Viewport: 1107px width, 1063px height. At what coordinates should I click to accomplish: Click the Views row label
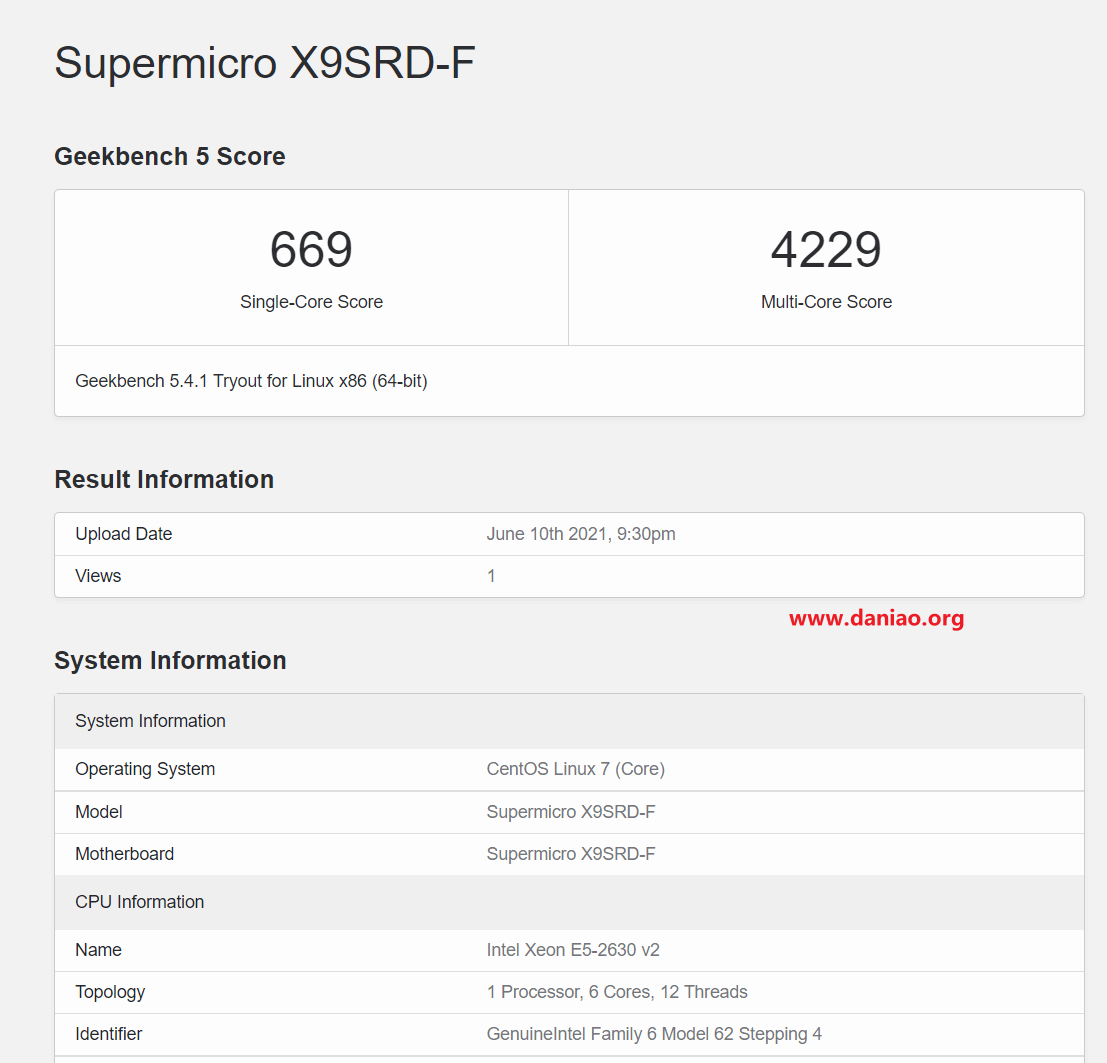pos(98,576)
